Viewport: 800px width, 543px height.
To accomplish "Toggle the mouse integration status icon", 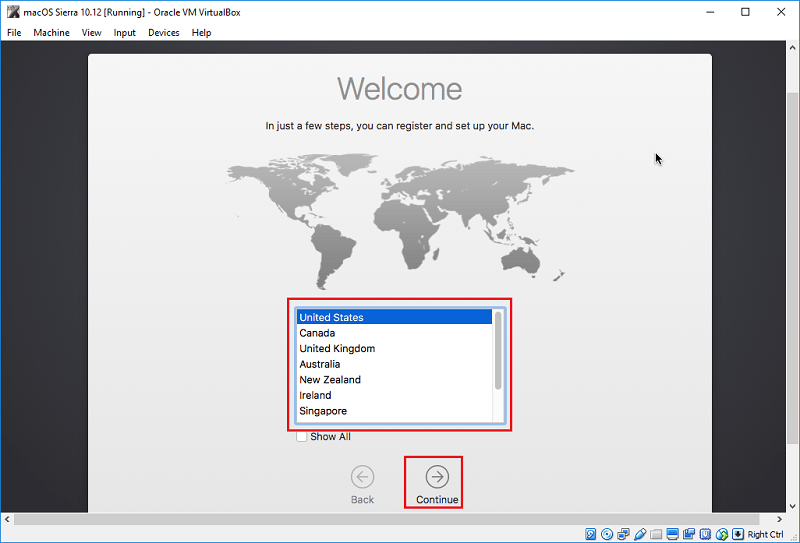I will (x=722, y=534).
